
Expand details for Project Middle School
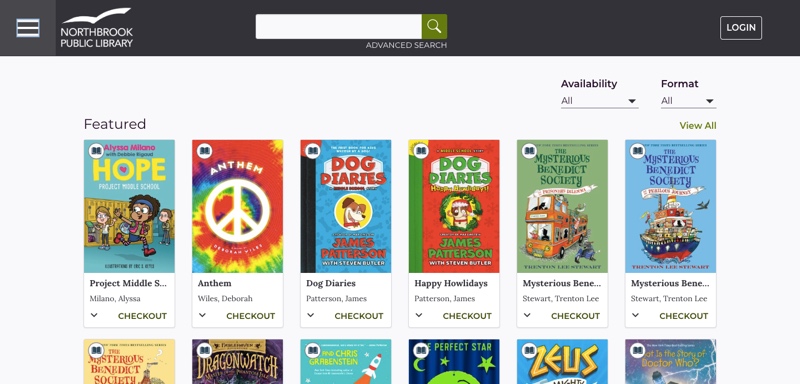click(x=94, y=315)
